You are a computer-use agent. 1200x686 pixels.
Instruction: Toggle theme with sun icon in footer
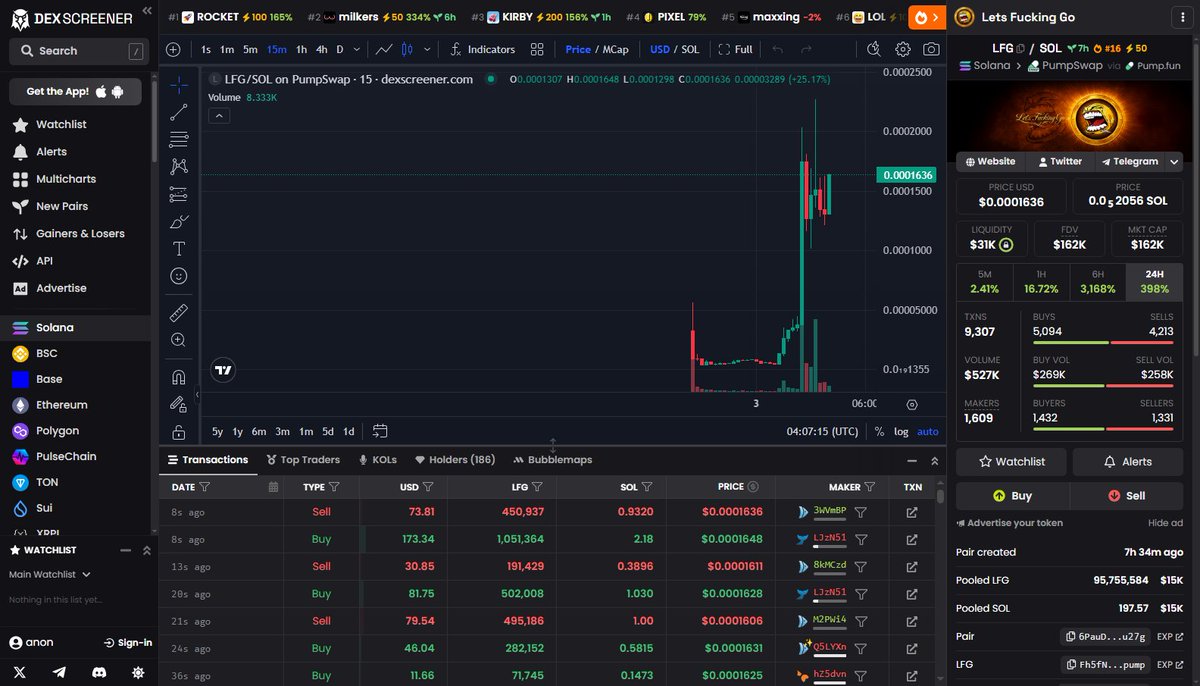[138, 672]
